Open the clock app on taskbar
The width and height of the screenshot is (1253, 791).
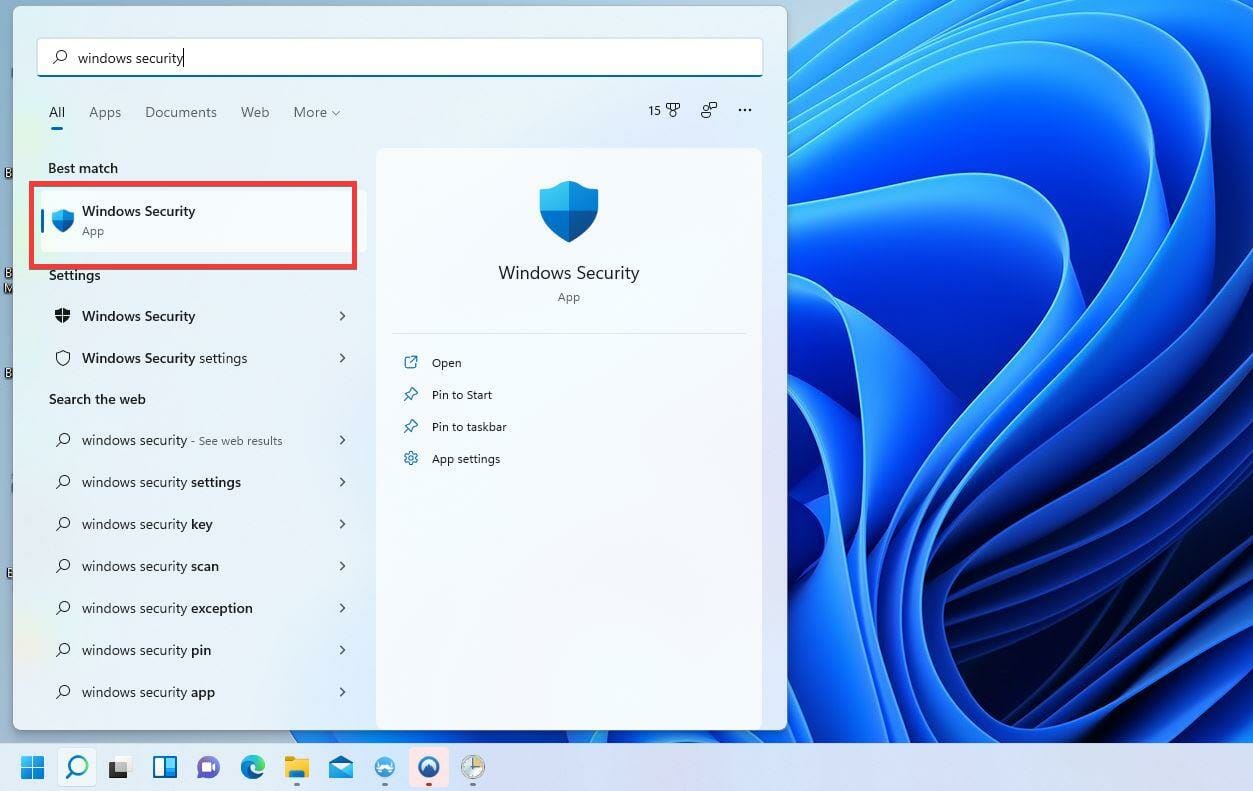(473, 767)
